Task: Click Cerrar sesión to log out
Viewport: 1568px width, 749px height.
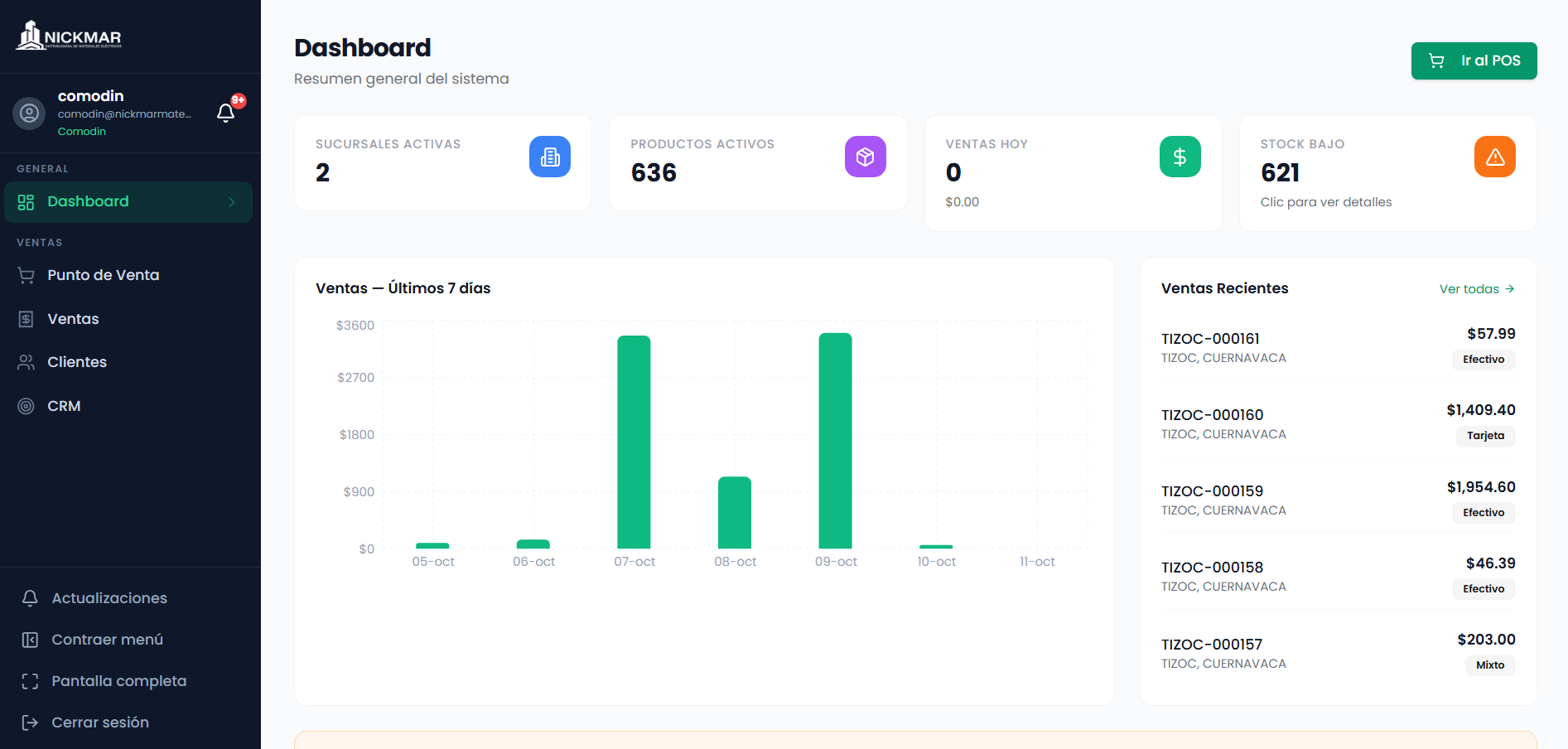Action: 130,722
